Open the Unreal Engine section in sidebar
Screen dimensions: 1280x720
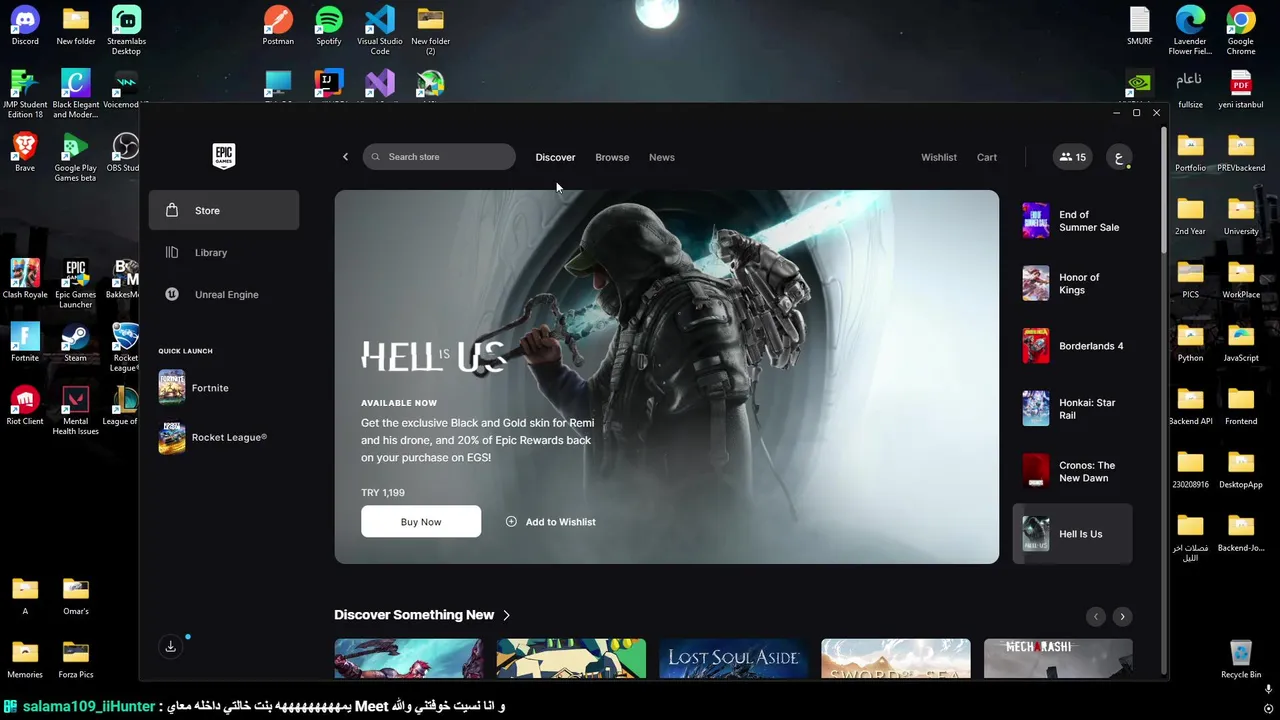tap(224, 294)
